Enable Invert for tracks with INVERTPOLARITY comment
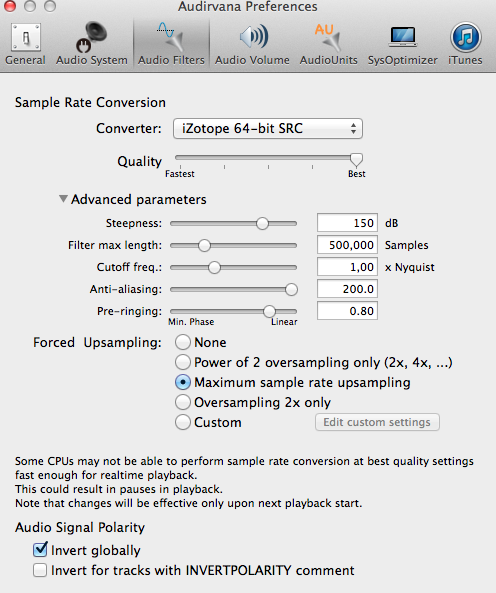Viewport: 496px width, 593px height. 40,570
